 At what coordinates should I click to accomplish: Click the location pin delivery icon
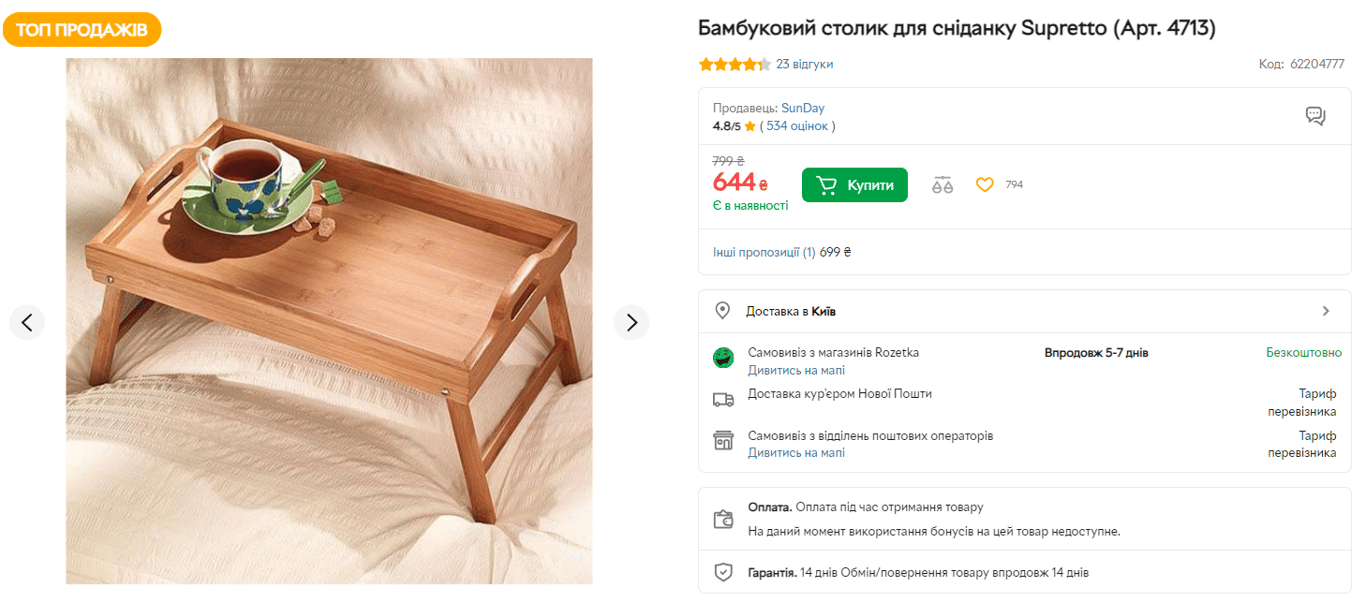723,311
